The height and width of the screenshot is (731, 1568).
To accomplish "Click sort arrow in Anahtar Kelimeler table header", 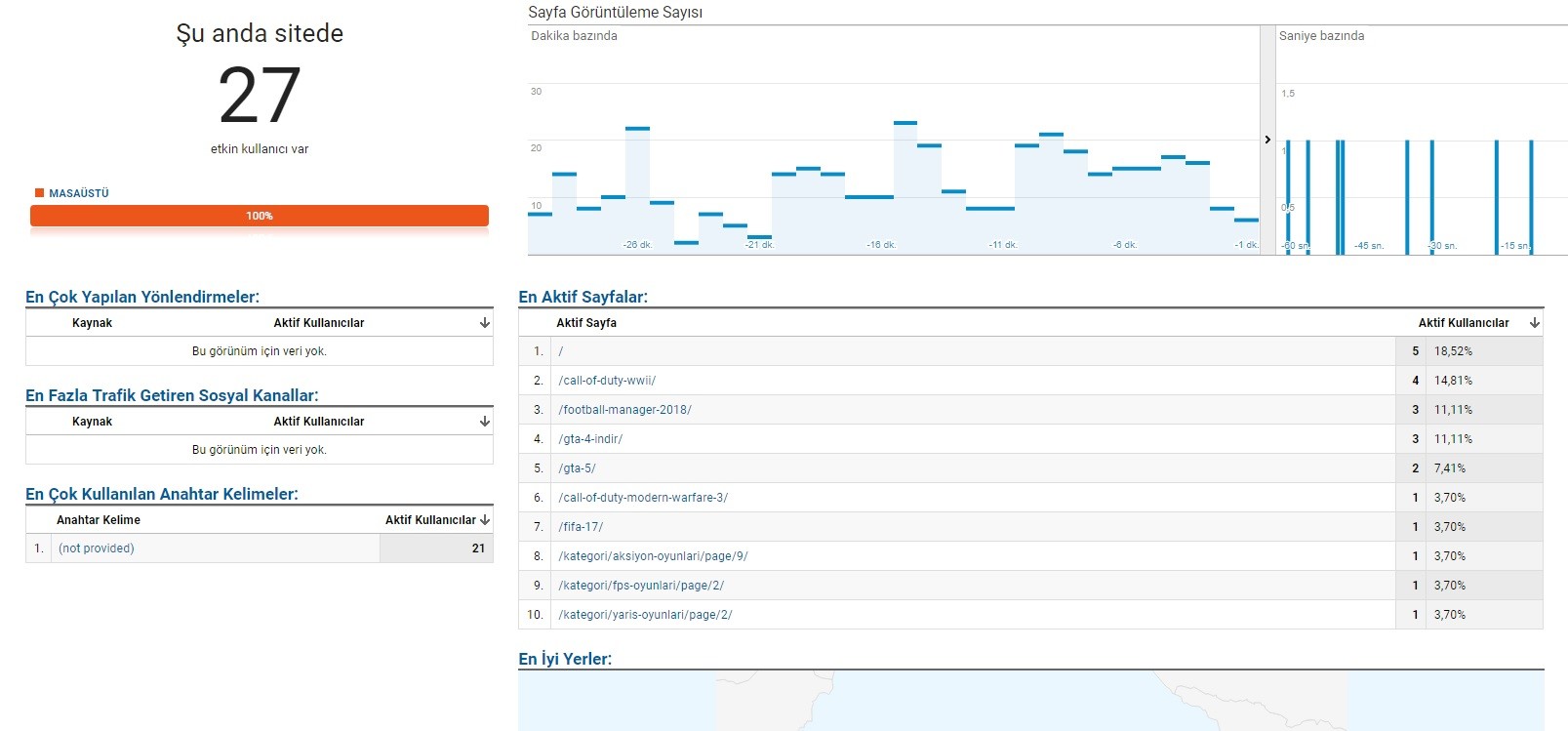I will [485, 520].
